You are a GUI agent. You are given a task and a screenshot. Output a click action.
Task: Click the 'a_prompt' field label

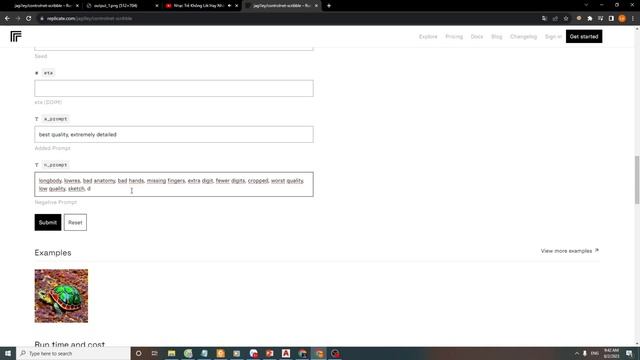click(56, 119)
